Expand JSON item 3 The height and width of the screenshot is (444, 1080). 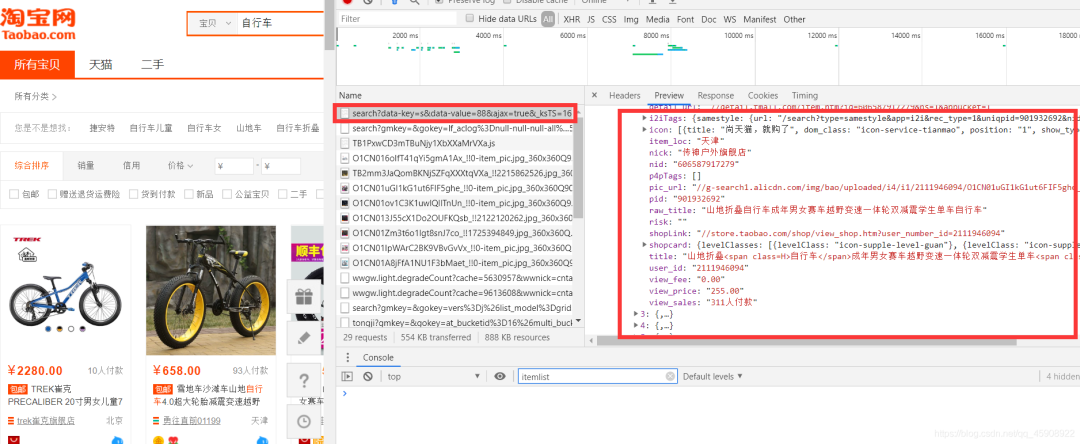(635, 314)
